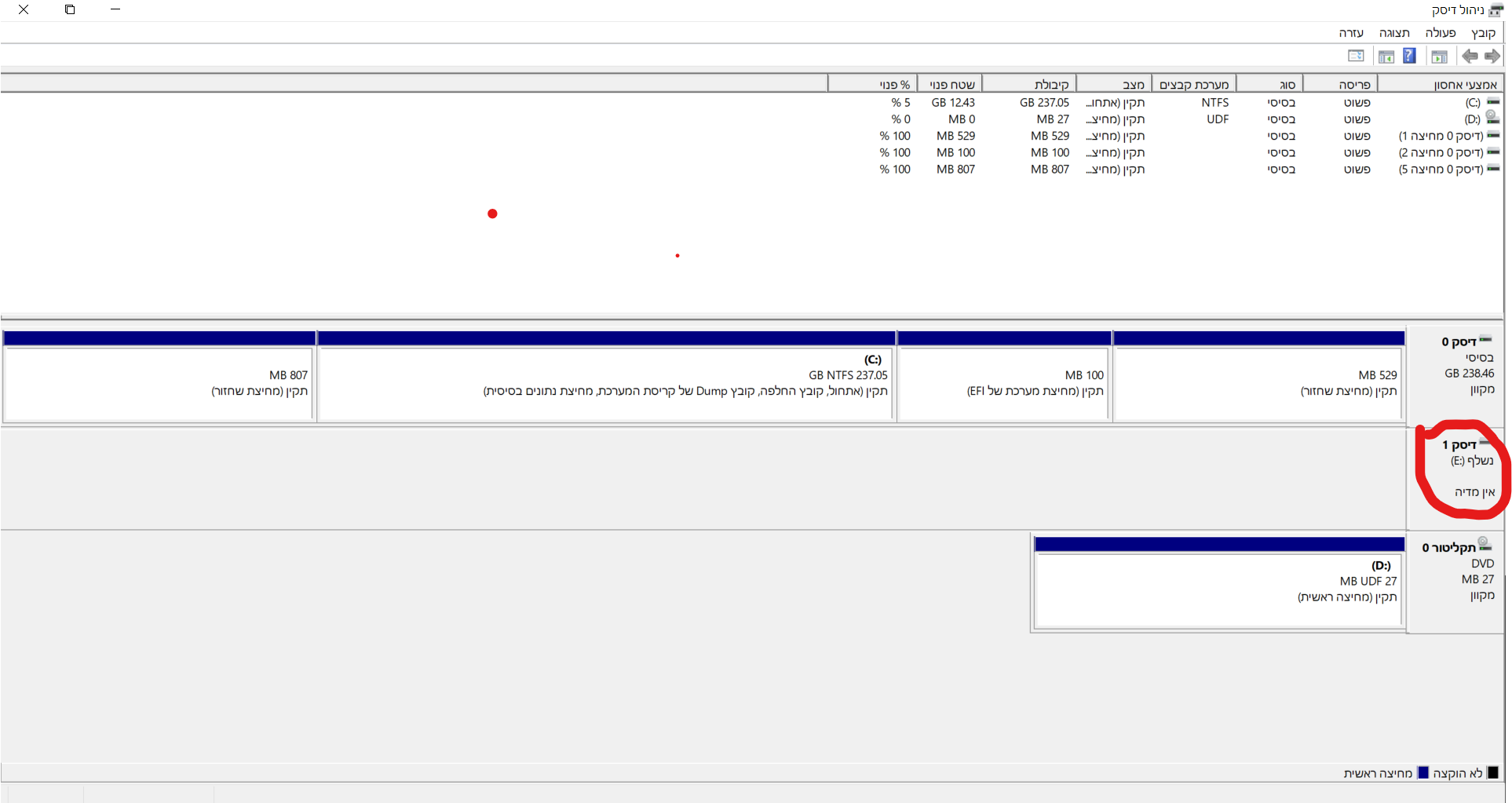Click the '237.05 GB' capacity cell
This screenshot has height=803, width=1512.
click(x=1044, y=102)
